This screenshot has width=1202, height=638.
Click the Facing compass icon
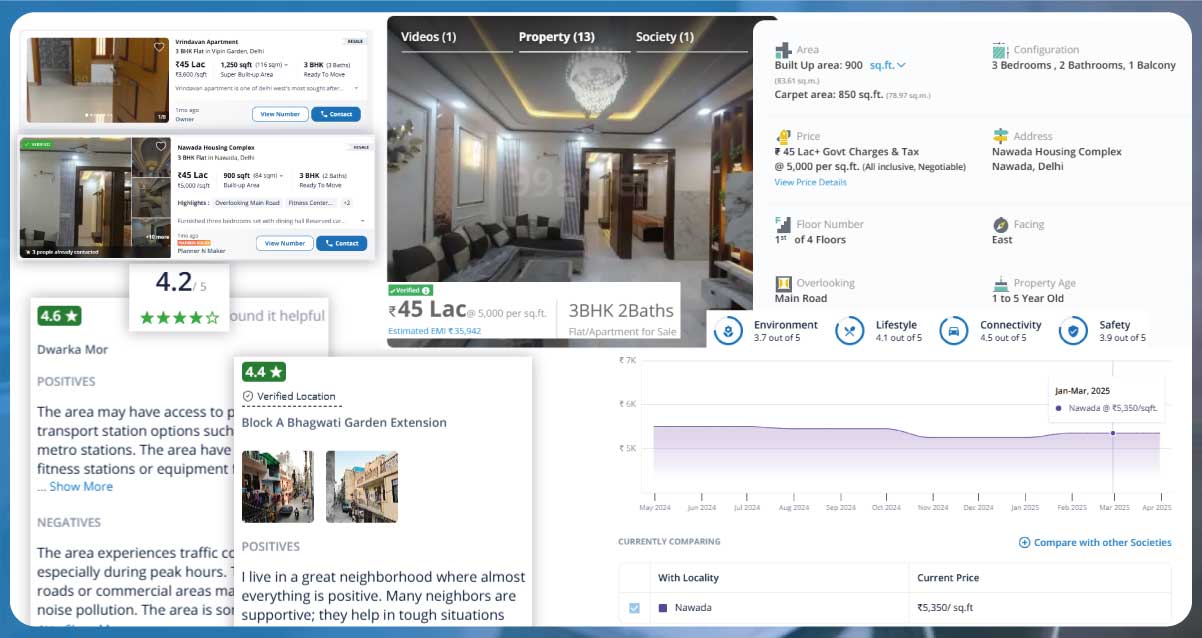(1001, 224)
